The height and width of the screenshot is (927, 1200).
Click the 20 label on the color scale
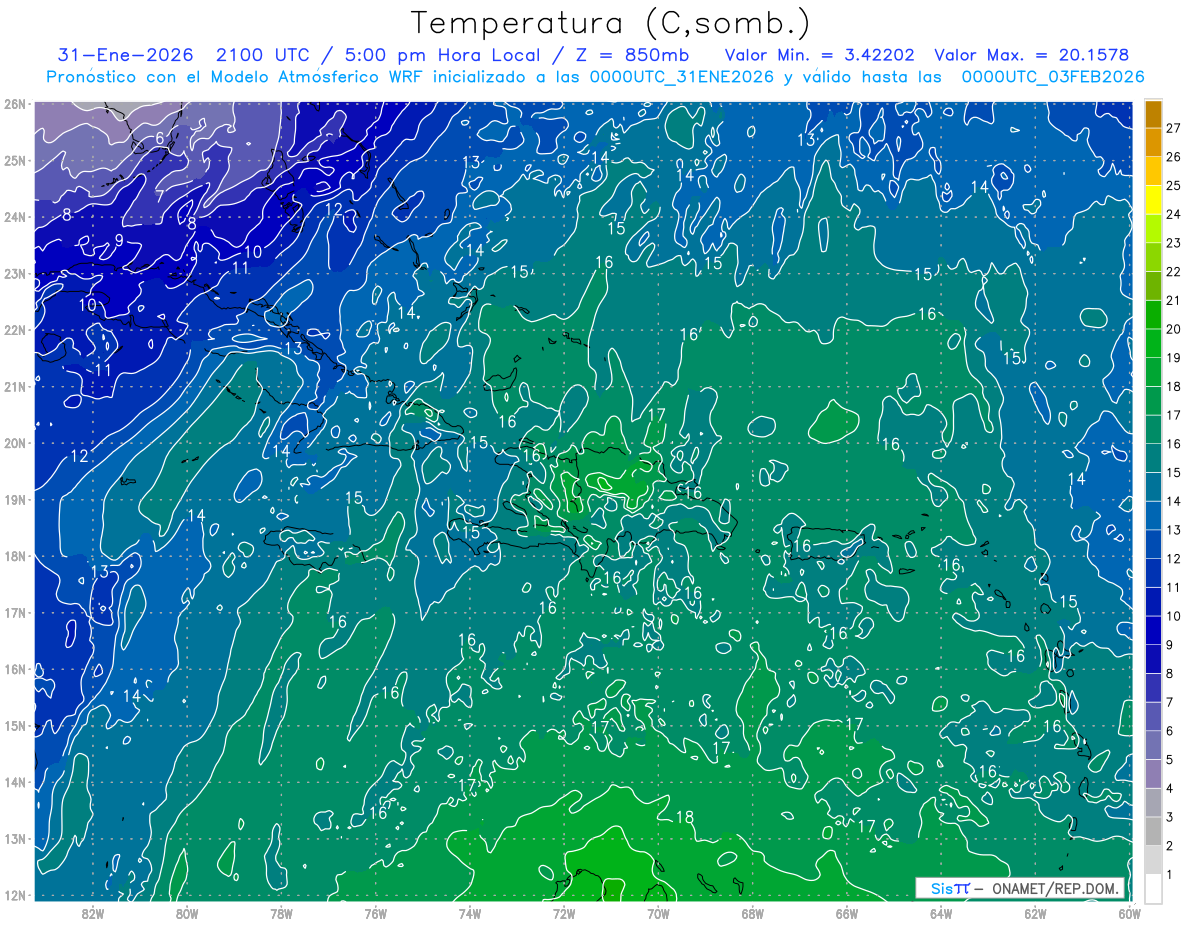1173,329
